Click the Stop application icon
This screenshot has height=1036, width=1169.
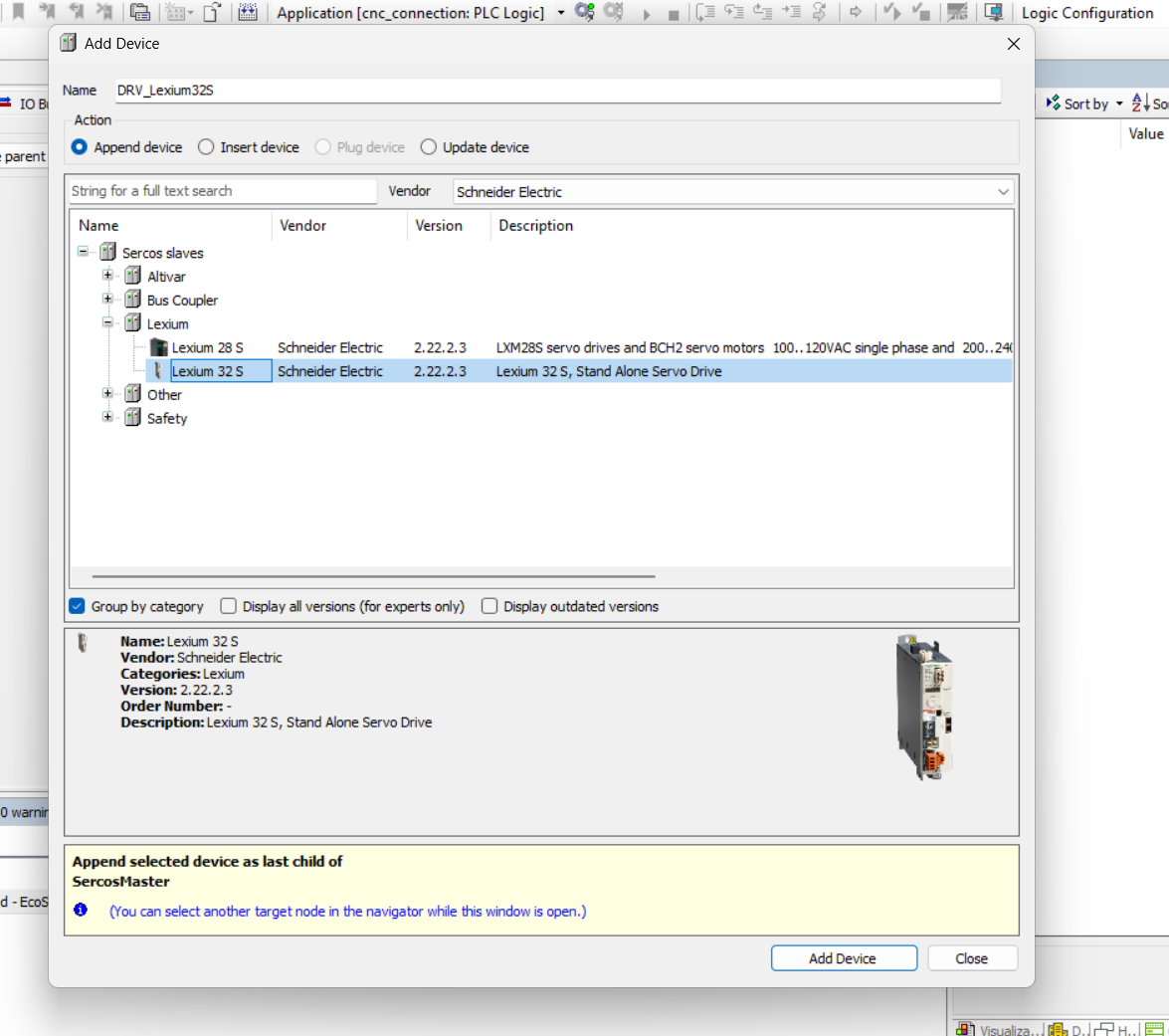click(x=674, y=14)
